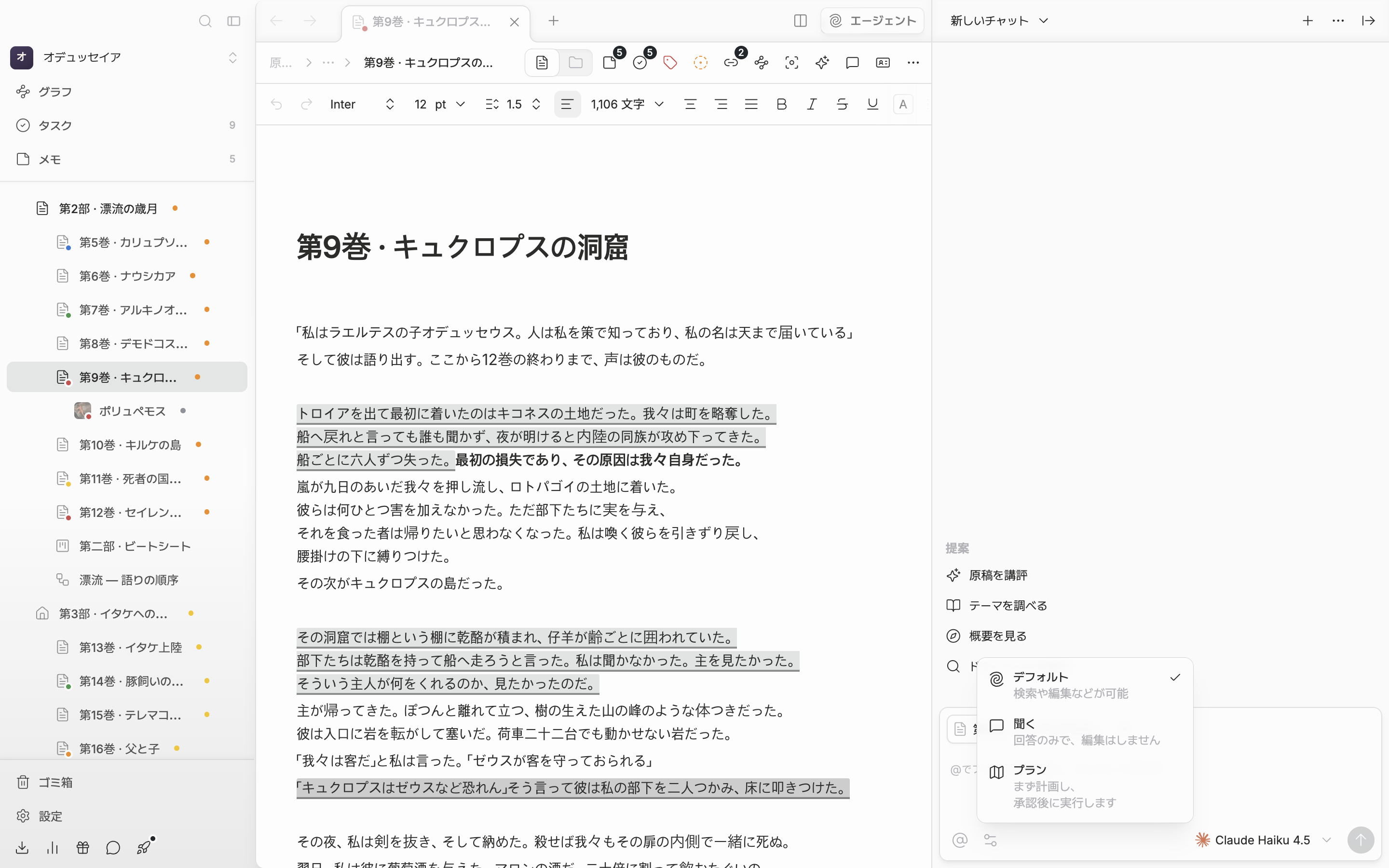Image resolution: width=1389 pixels, height=868 pixels.
Task: Toggle left text alignment button
Action: click(x=567, y=105)
